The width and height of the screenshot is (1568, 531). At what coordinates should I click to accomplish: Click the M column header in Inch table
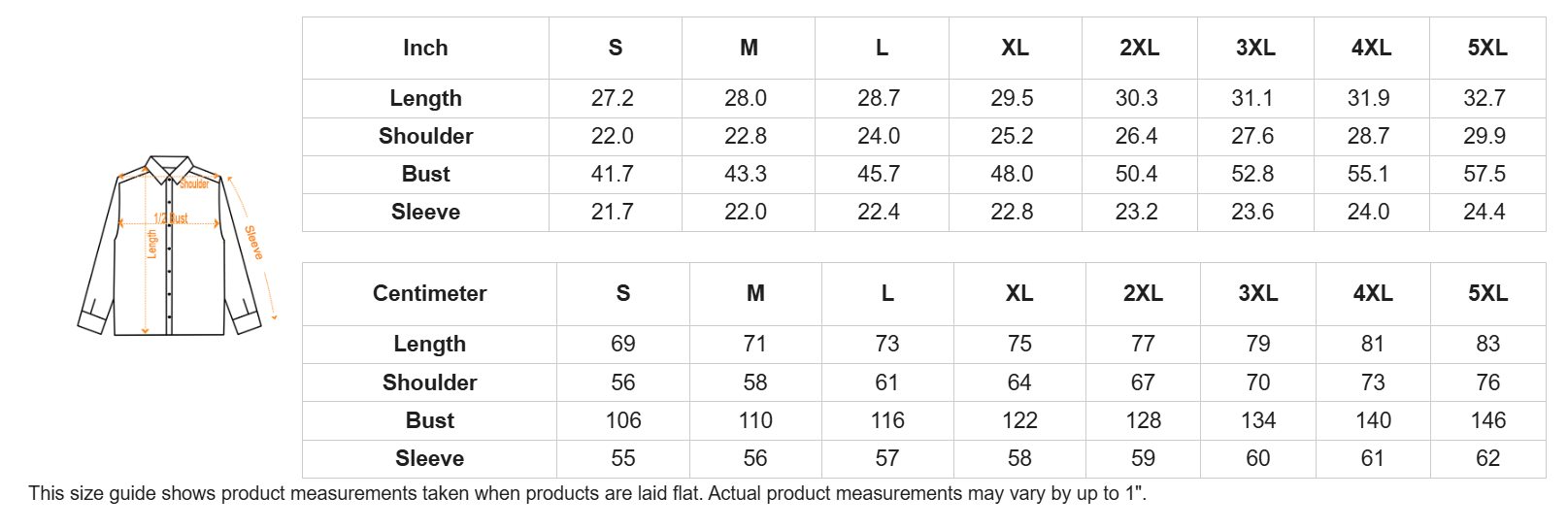pos(749,48)
